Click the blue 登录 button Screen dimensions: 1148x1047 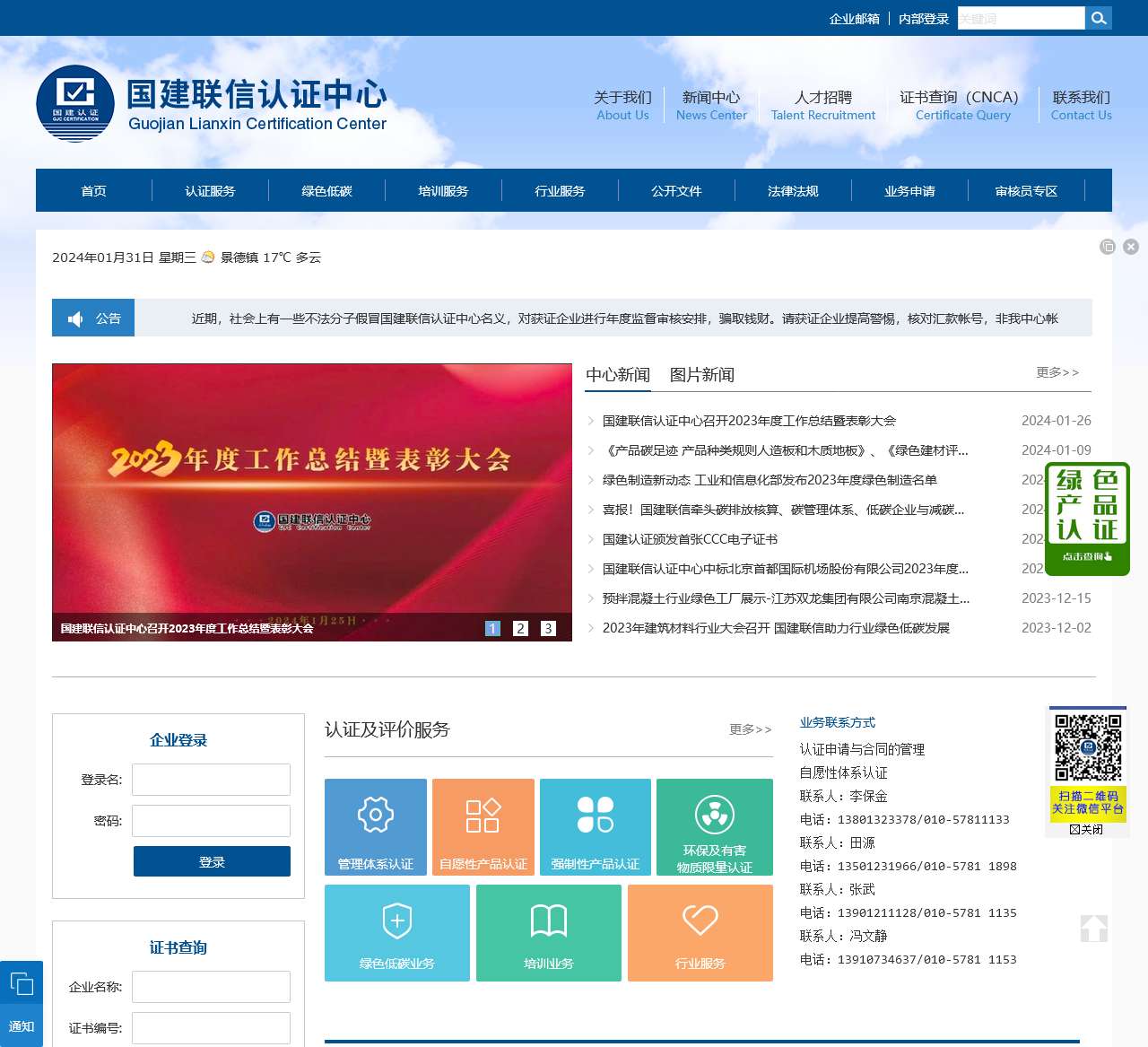(x=212, y=861)
